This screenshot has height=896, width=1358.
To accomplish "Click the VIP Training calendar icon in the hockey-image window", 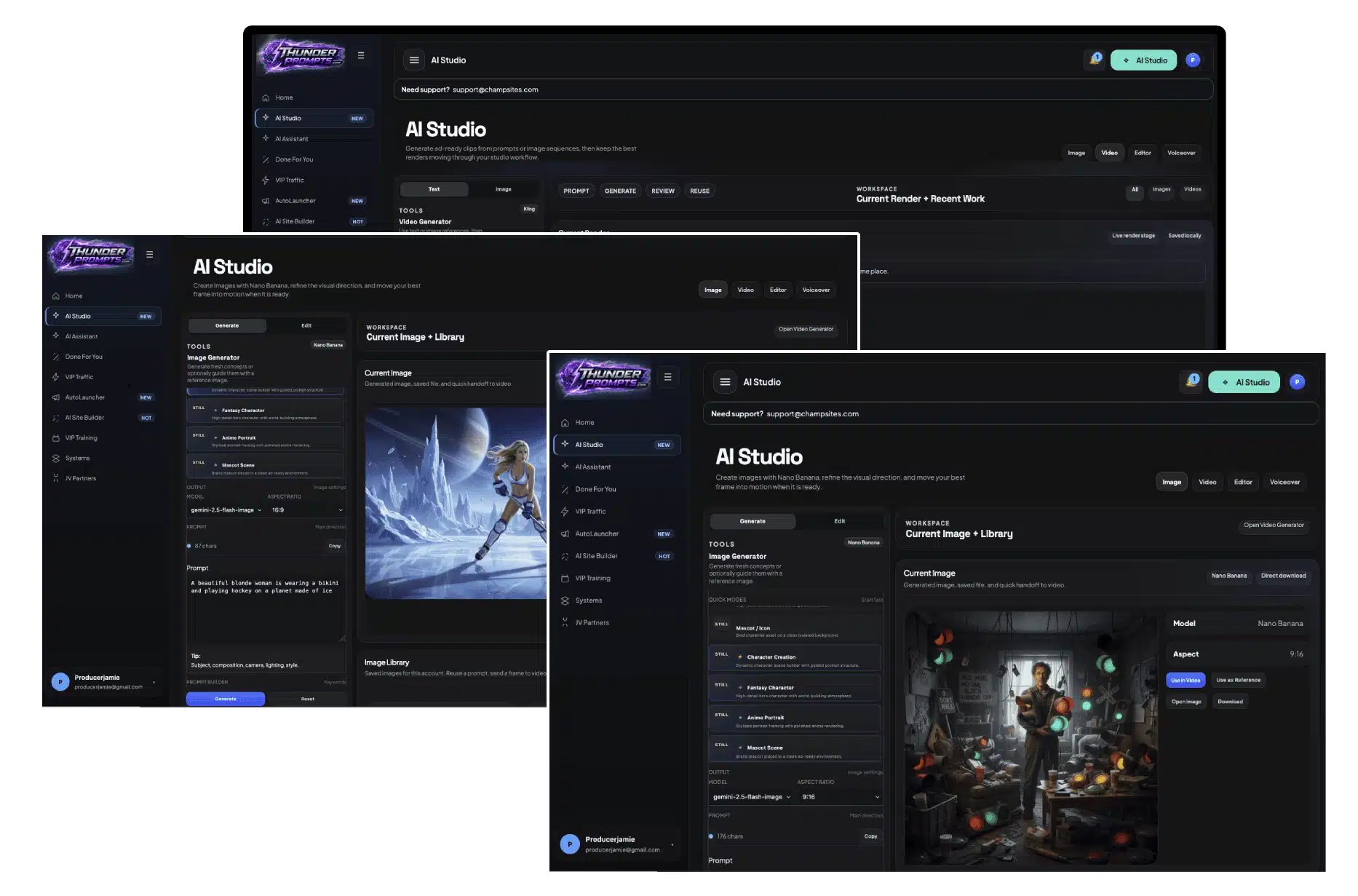I will (x=56, y=438).
